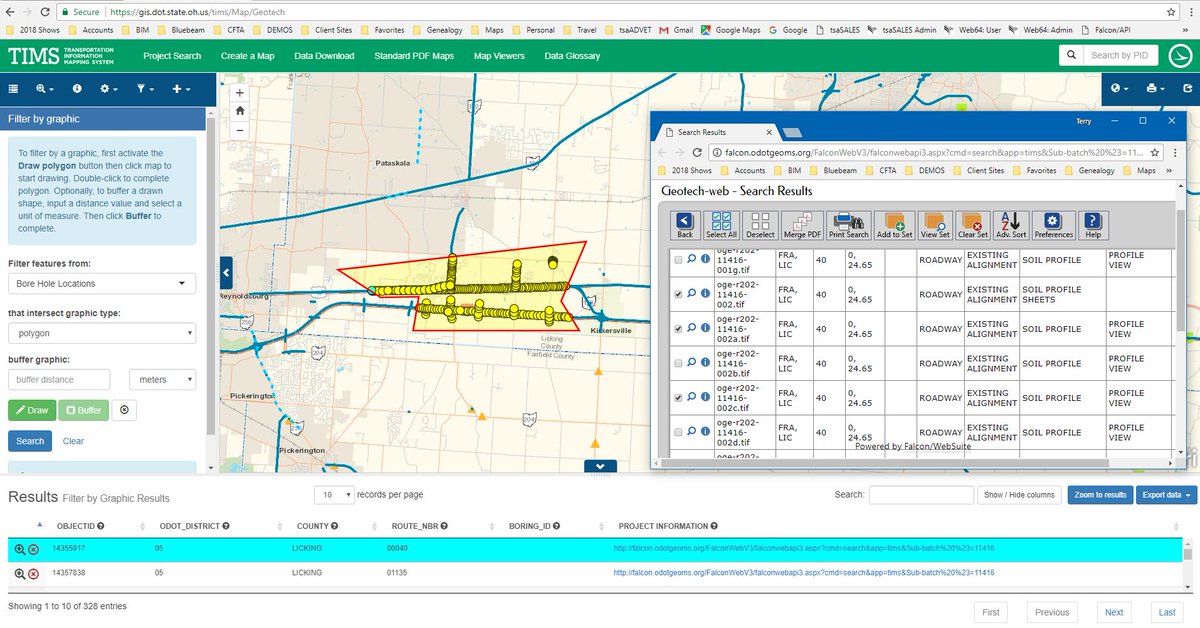The width and height of the screenshot is (1200, 628).
Task: Reset map to home extent
Action: [x=240, y=111]
